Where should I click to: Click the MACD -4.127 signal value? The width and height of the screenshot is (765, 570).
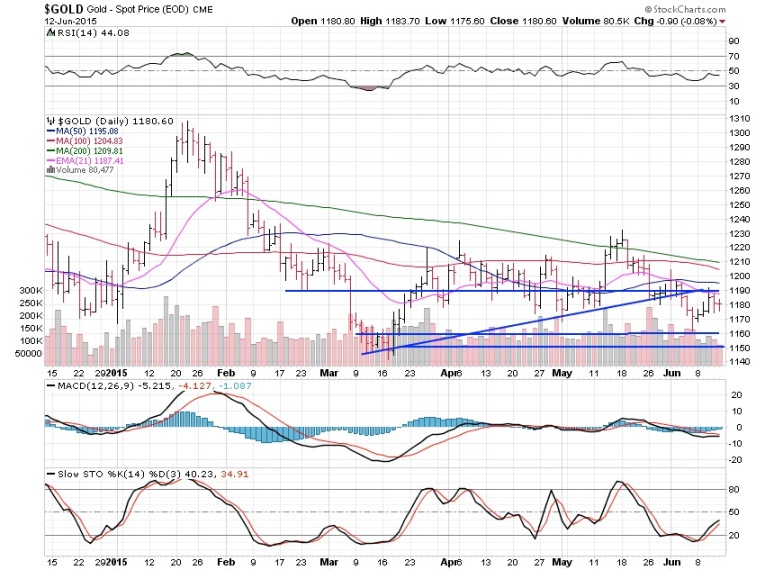click(x=194, y=386)
